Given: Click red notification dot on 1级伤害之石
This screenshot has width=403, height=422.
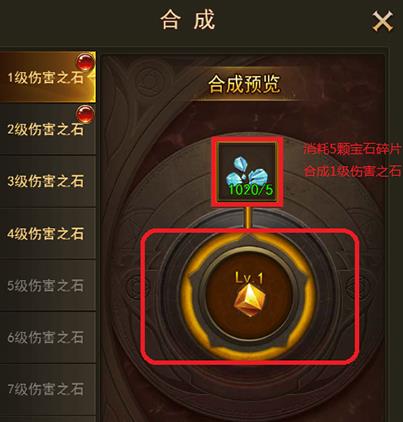Looking at the screenshot, I should click(85, 61).
